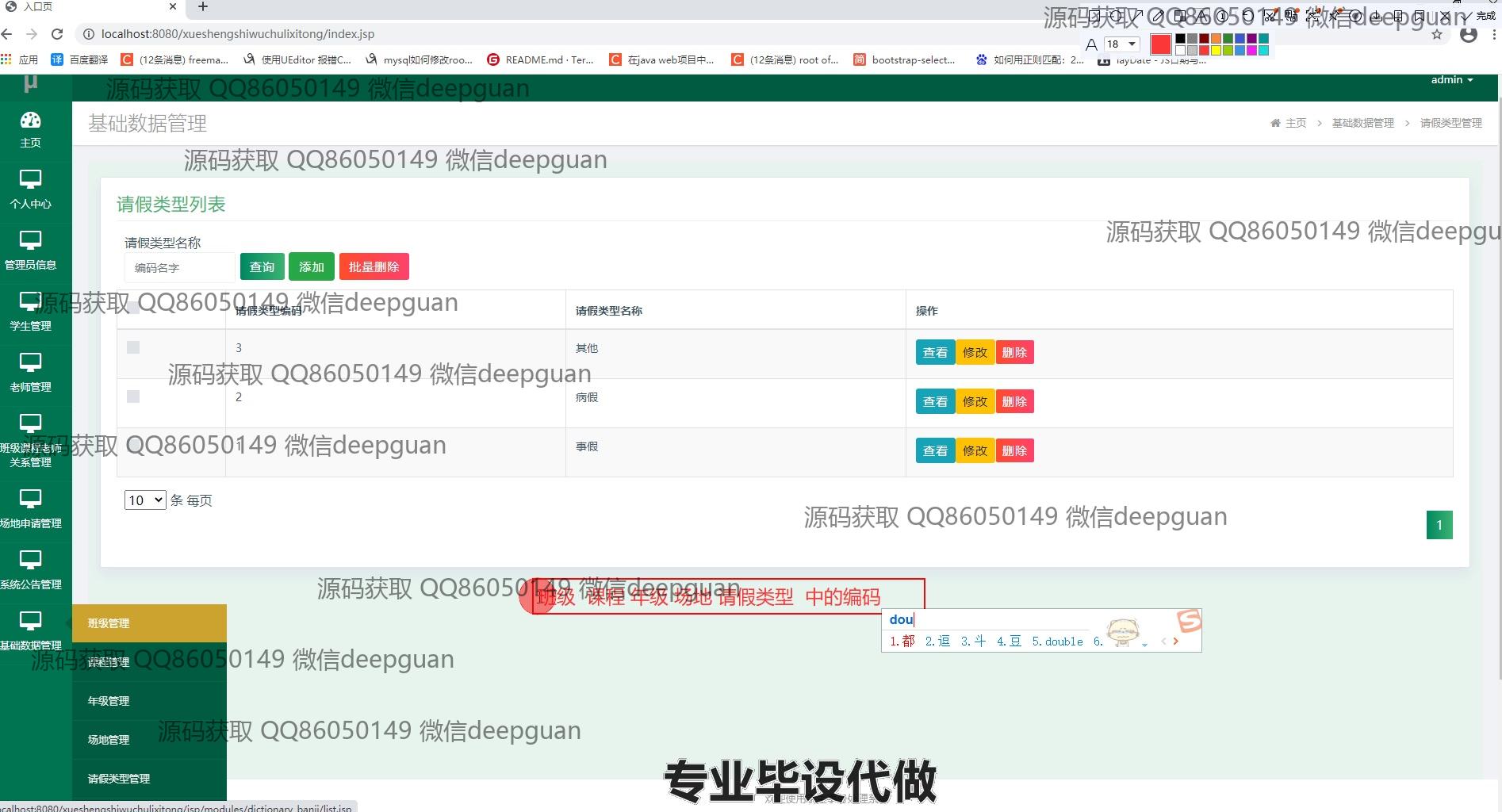
Task: Bookmark this page with the star icon
Action: click(1437, 35)
